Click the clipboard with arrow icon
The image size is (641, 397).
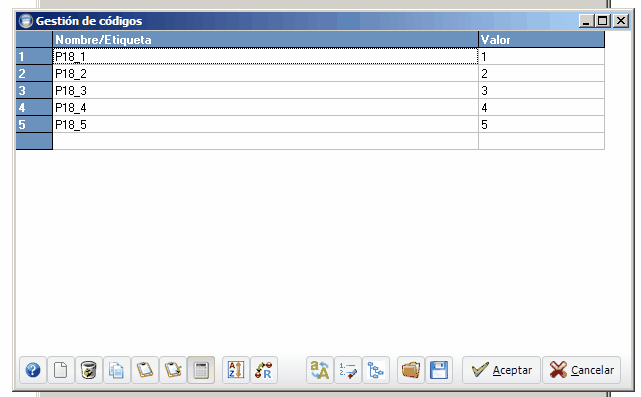point(173,370)
